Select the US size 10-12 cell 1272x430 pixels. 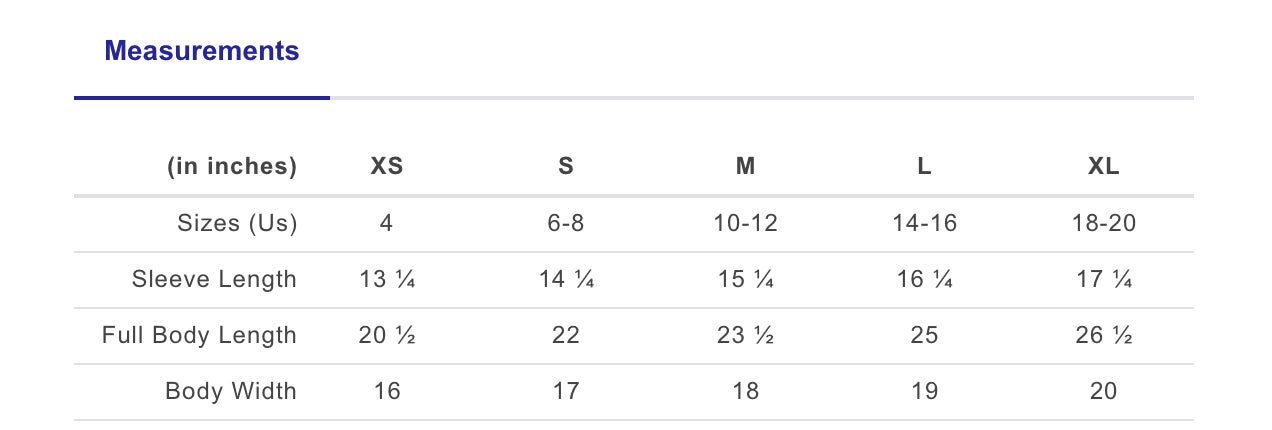tap(745, 223)
